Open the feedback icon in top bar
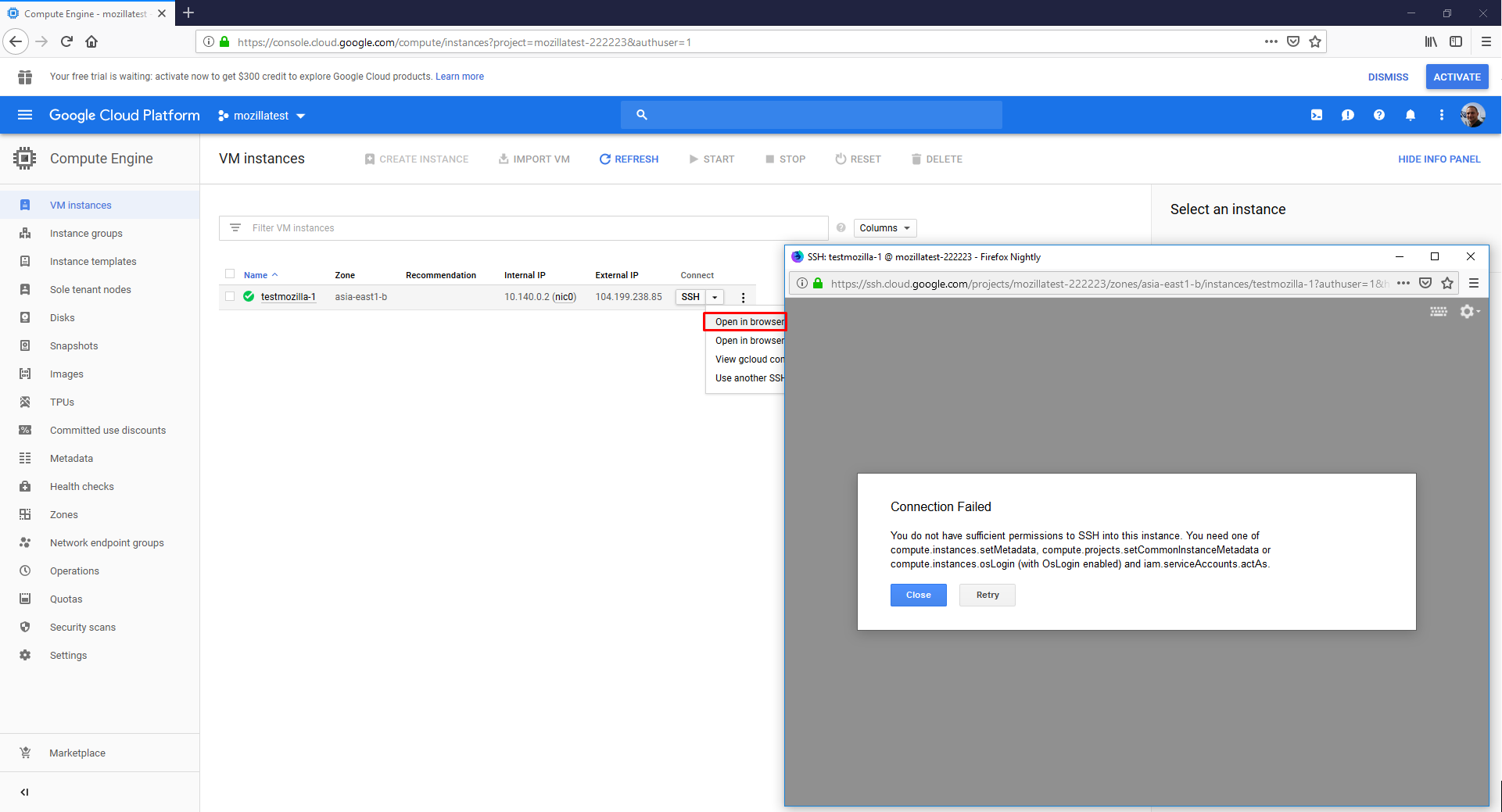The height and width of the screenshot is (812, 1502). (x=1348, y=115)
